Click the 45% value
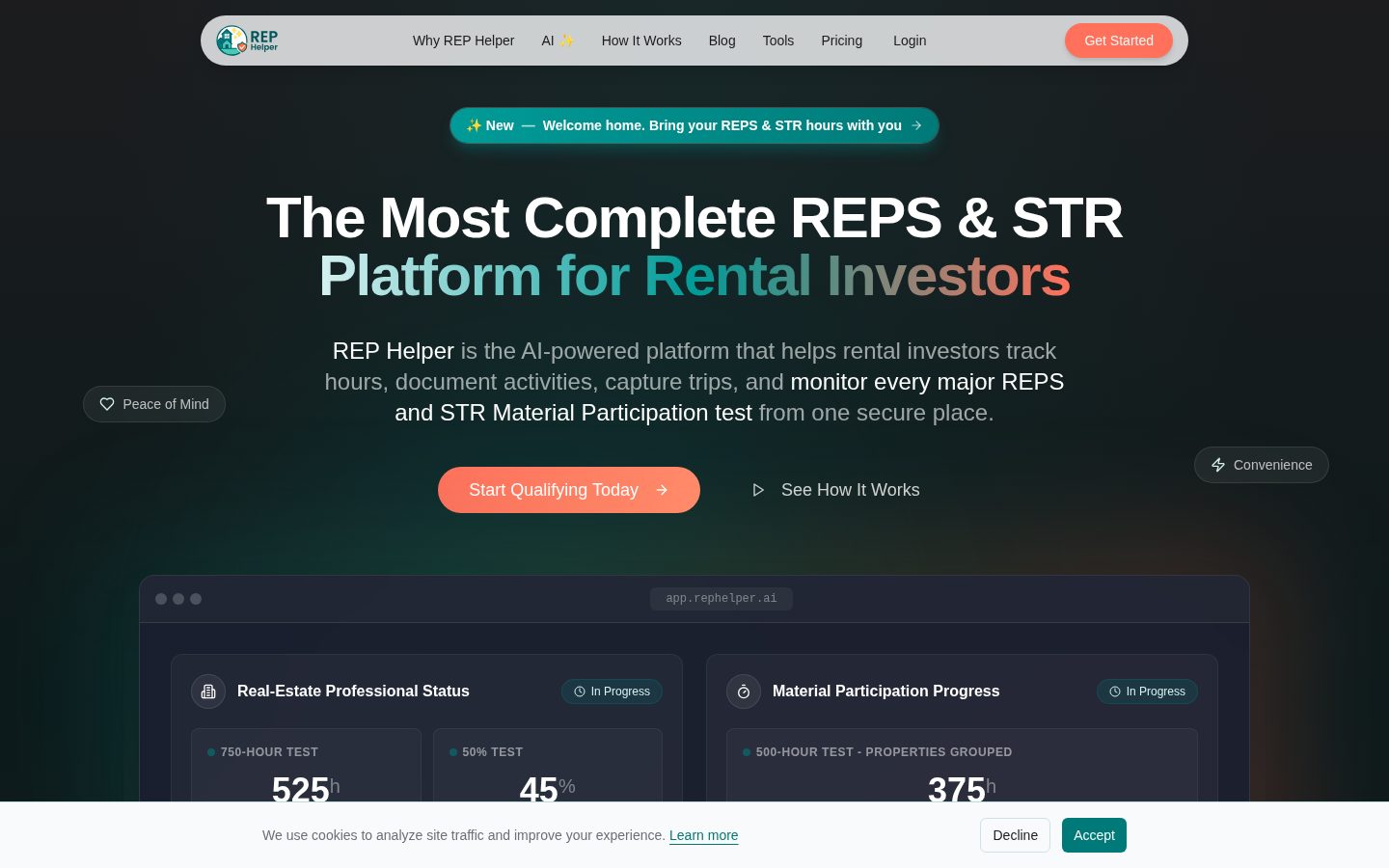The width and height of the screenshot is (1389, 868). pyautogui.click(x=547, y=789)
